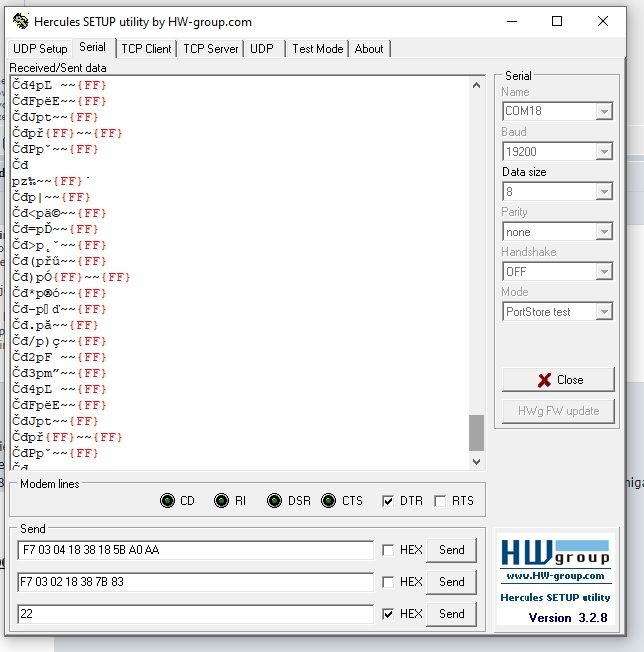Click the scroll up arrow of data log
Screen dimensions: 644x652
pyautogui.click(x=476, y=85)
